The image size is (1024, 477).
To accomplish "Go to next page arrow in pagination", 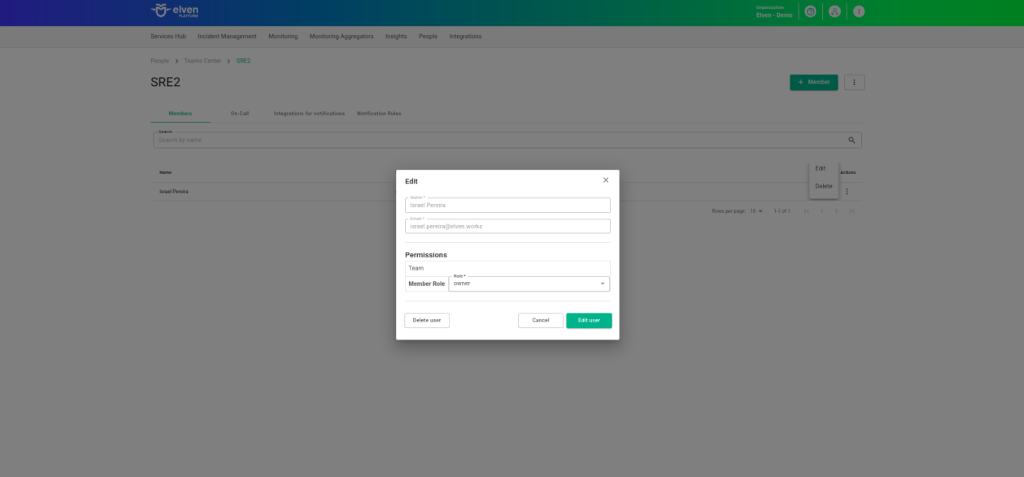I will pos(837,211).
